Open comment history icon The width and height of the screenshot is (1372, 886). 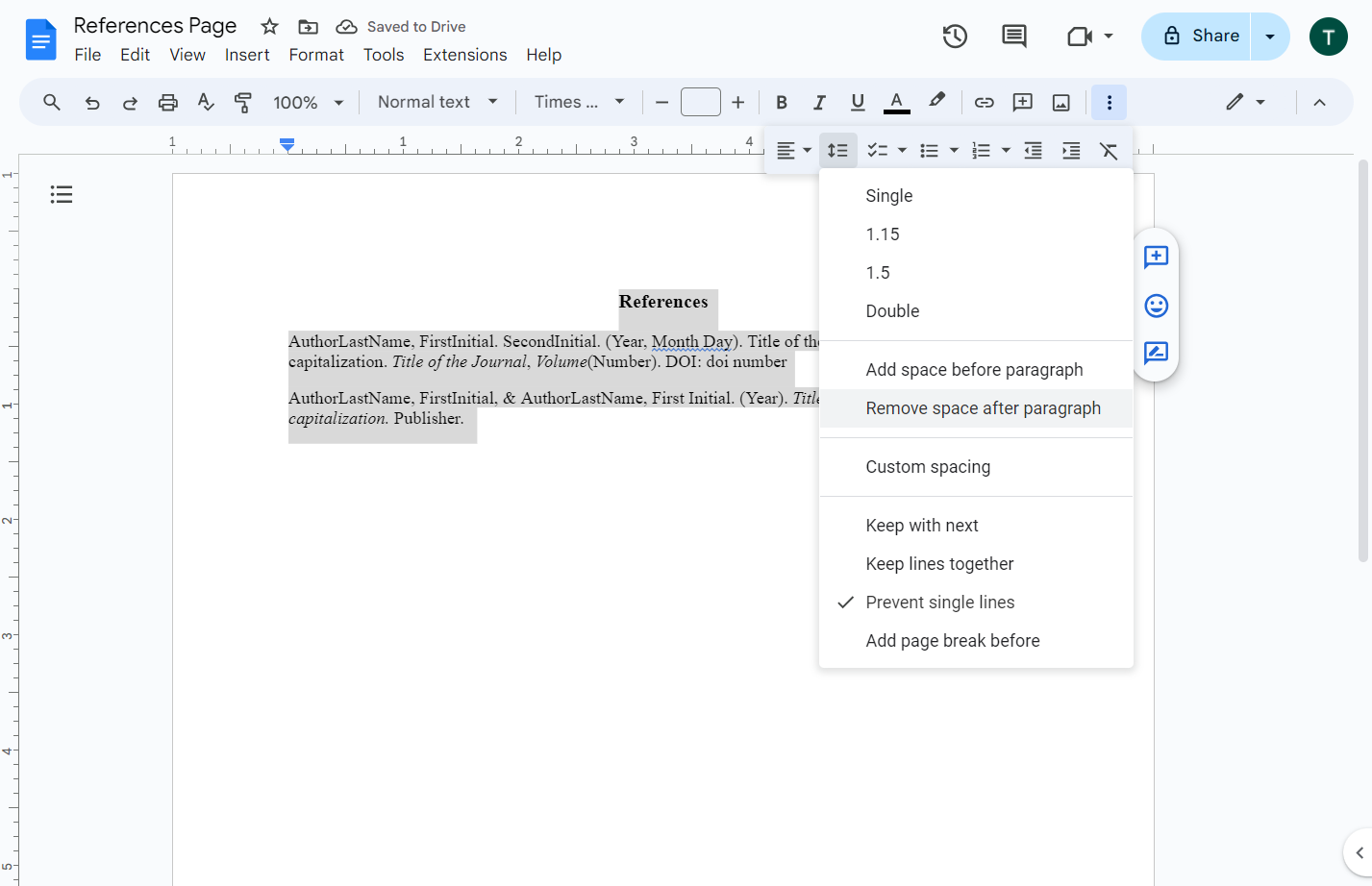pos(1014,37)
